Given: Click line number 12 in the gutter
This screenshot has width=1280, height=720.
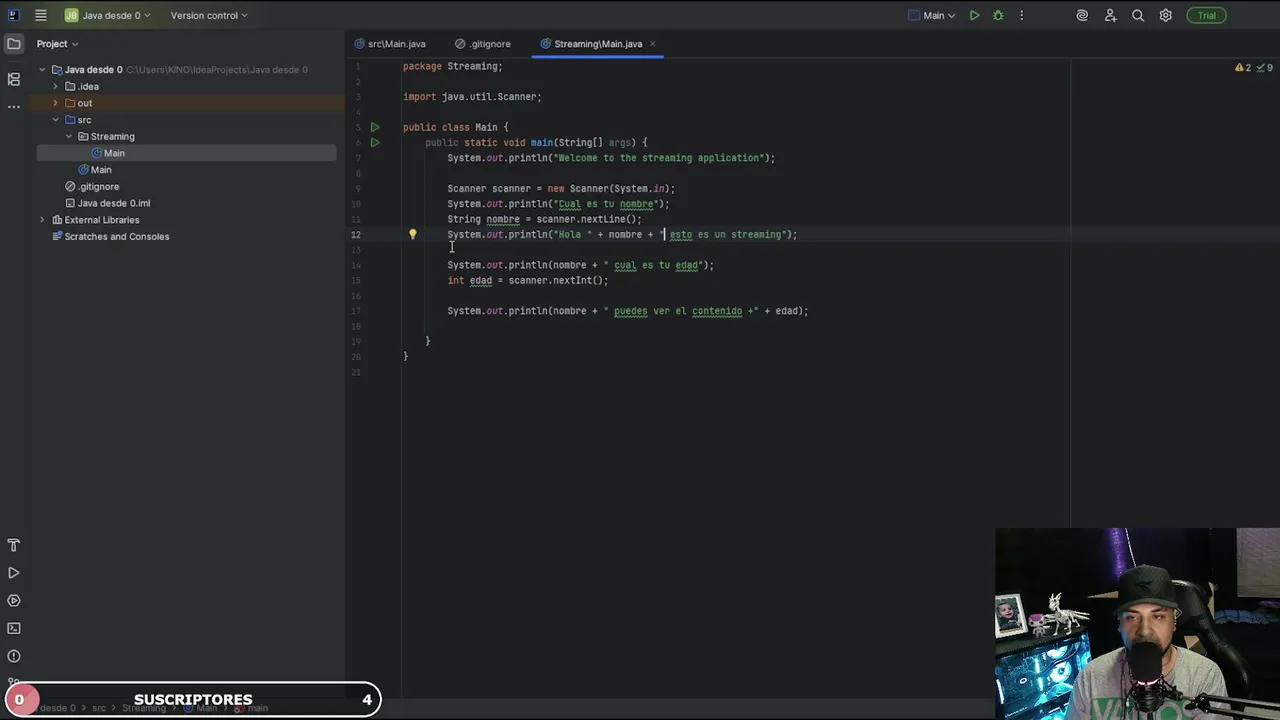Looking at the screenshot, I should 356,234.
